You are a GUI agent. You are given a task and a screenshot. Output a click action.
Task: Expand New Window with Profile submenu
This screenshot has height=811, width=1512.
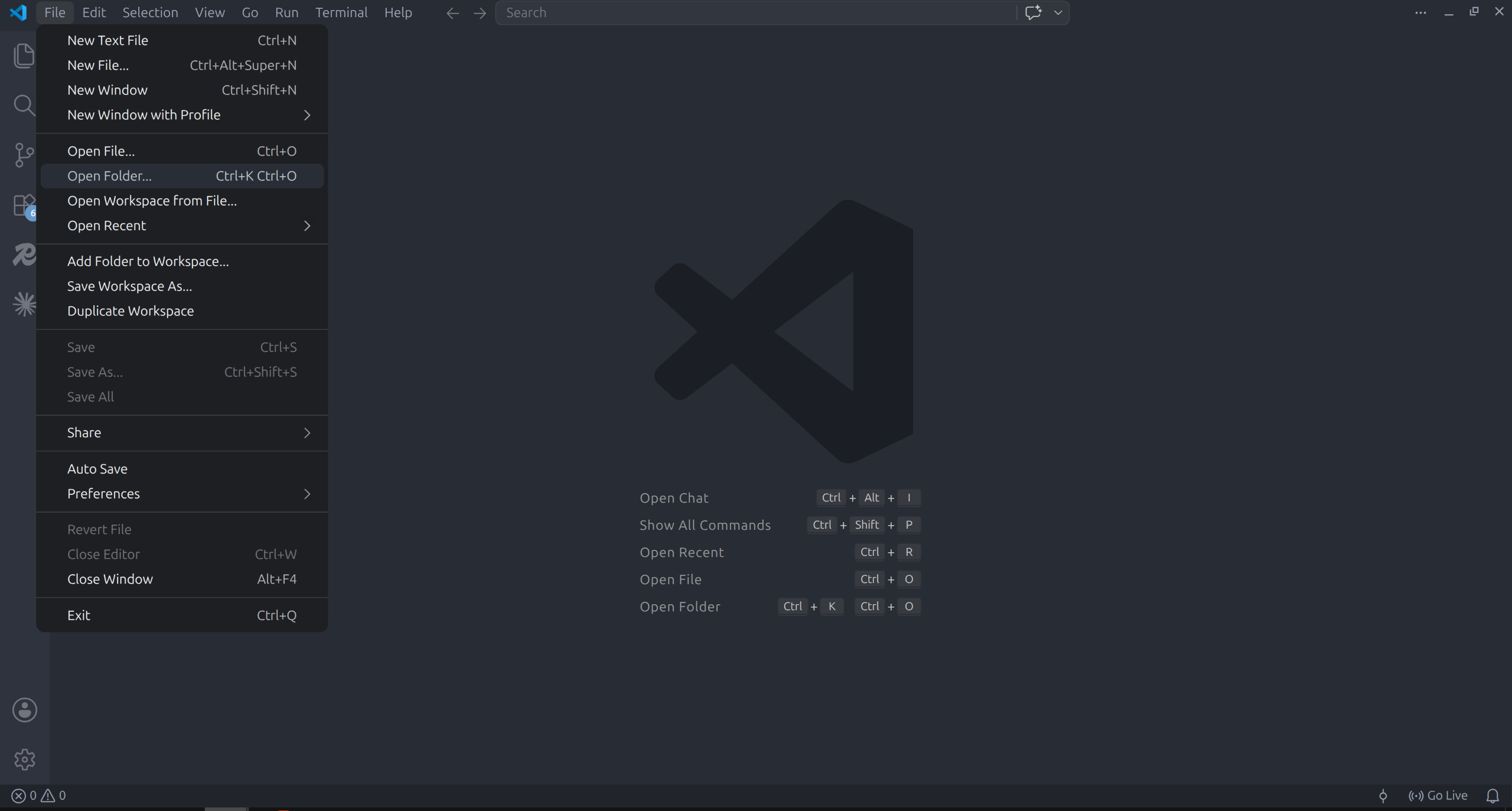[182, 115]
